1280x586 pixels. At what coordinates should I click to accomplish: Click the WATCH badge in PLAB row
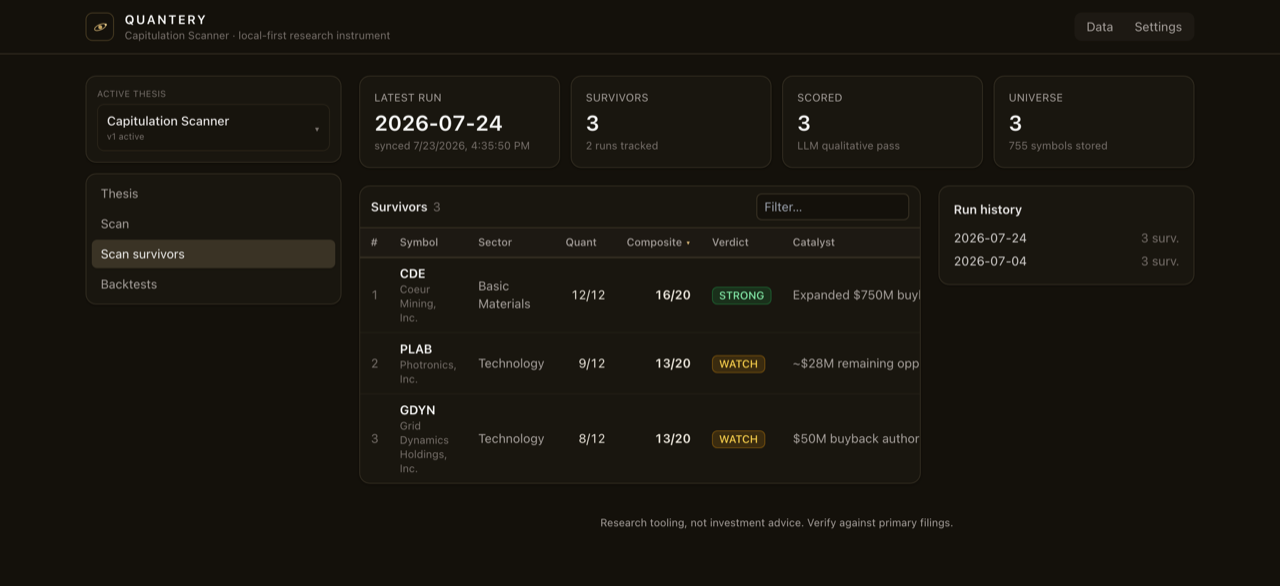tap(738, 364)
